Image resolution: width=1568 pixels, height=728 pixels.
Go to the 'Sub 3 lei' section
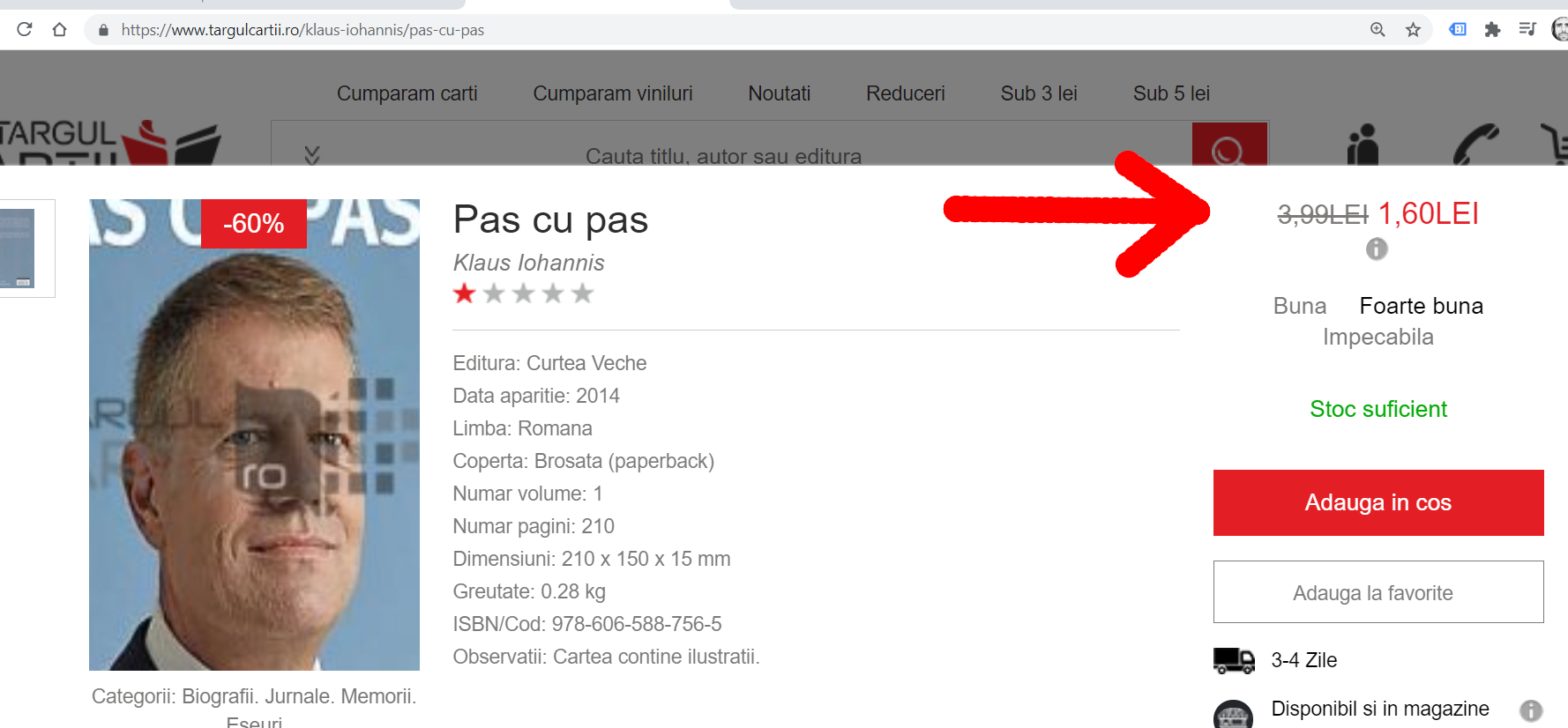pos(1038,94)
